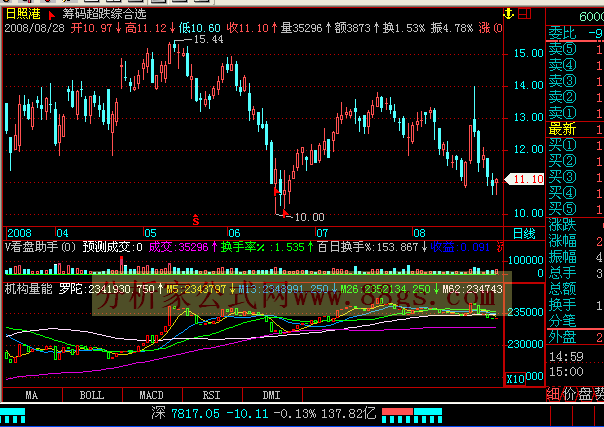Image resolution: width=604 pixels, height=427 pixels.
Task: Click the 深 index value 7817.05
Action: tap(195, 414)
